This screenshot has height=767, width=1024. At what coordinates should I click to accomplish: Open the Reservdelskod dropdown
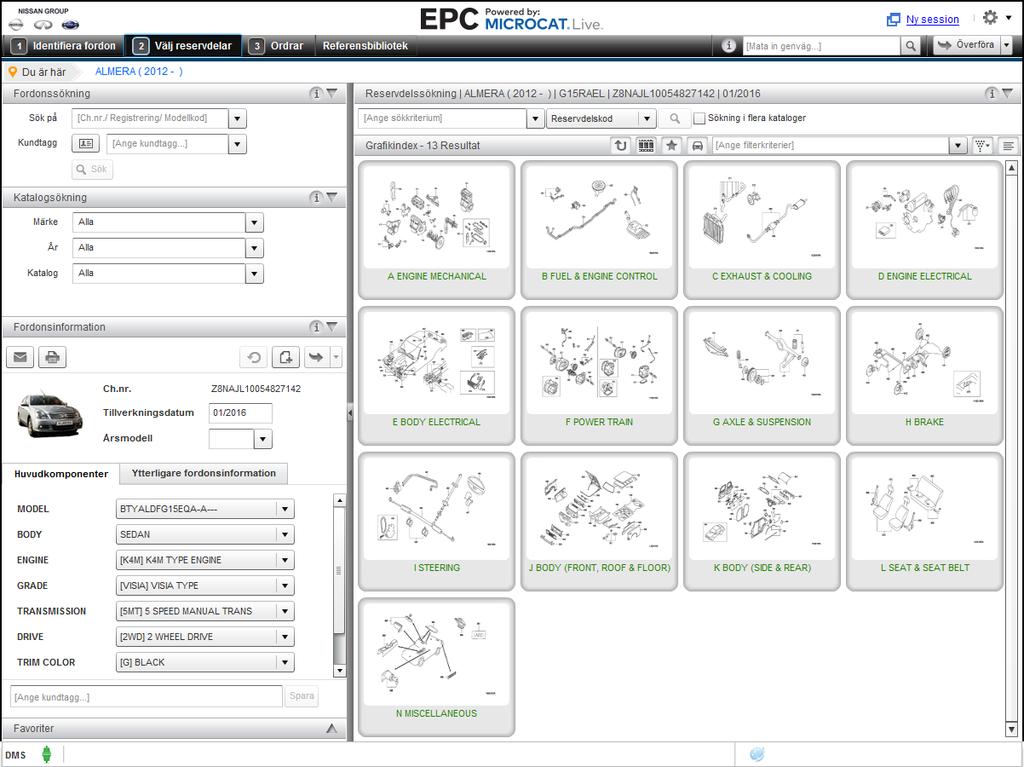tap(646, 118)
